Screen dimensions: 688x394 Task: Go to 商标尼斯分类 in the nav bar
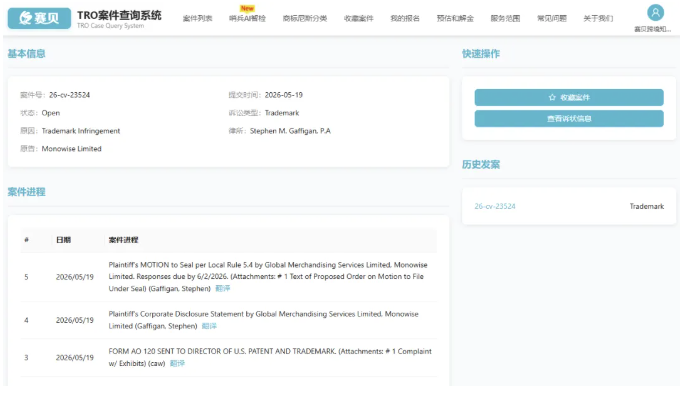tap(305, 18)
